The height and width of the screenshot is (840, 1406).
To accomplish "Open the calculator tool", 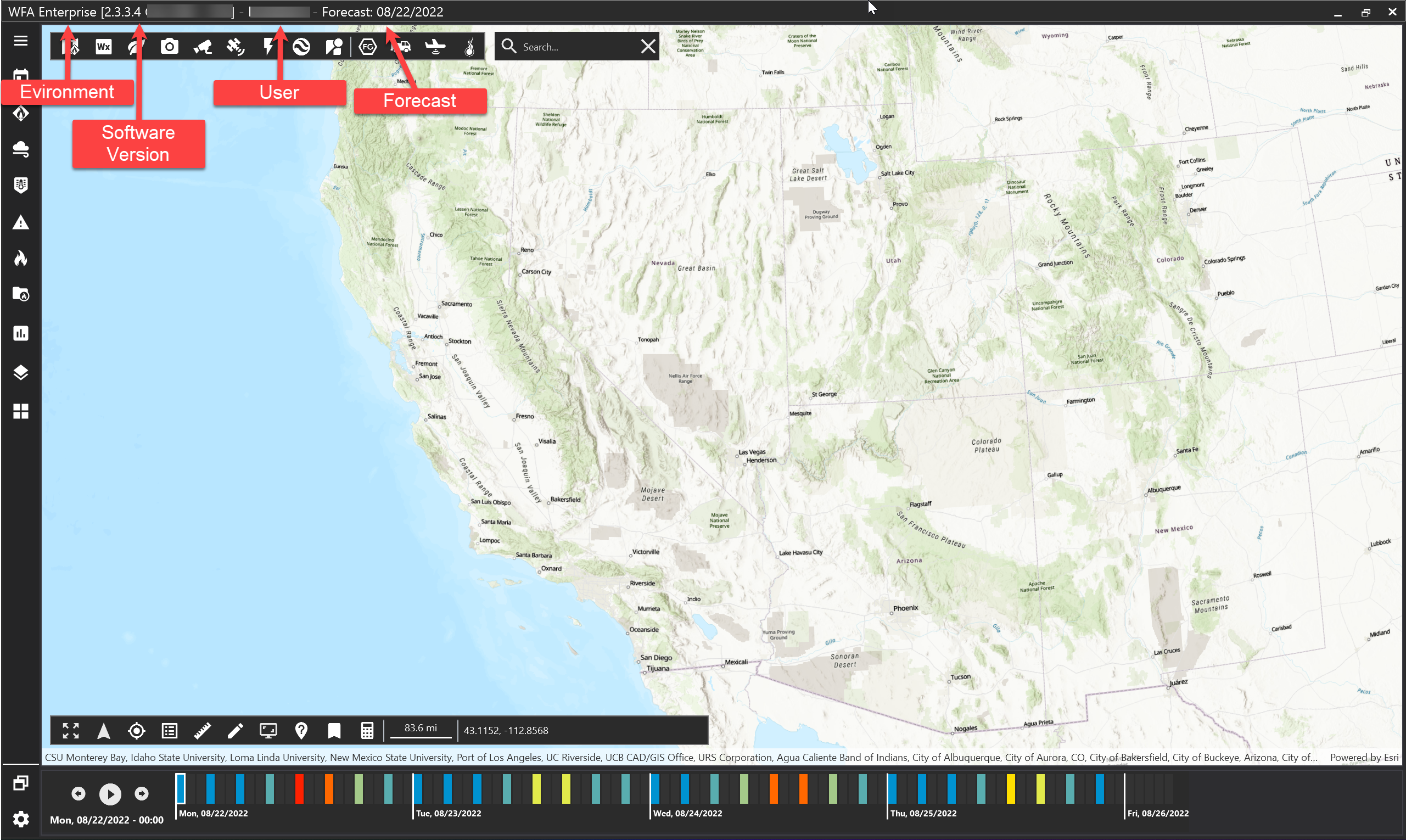I will click(x=367, y=730).
